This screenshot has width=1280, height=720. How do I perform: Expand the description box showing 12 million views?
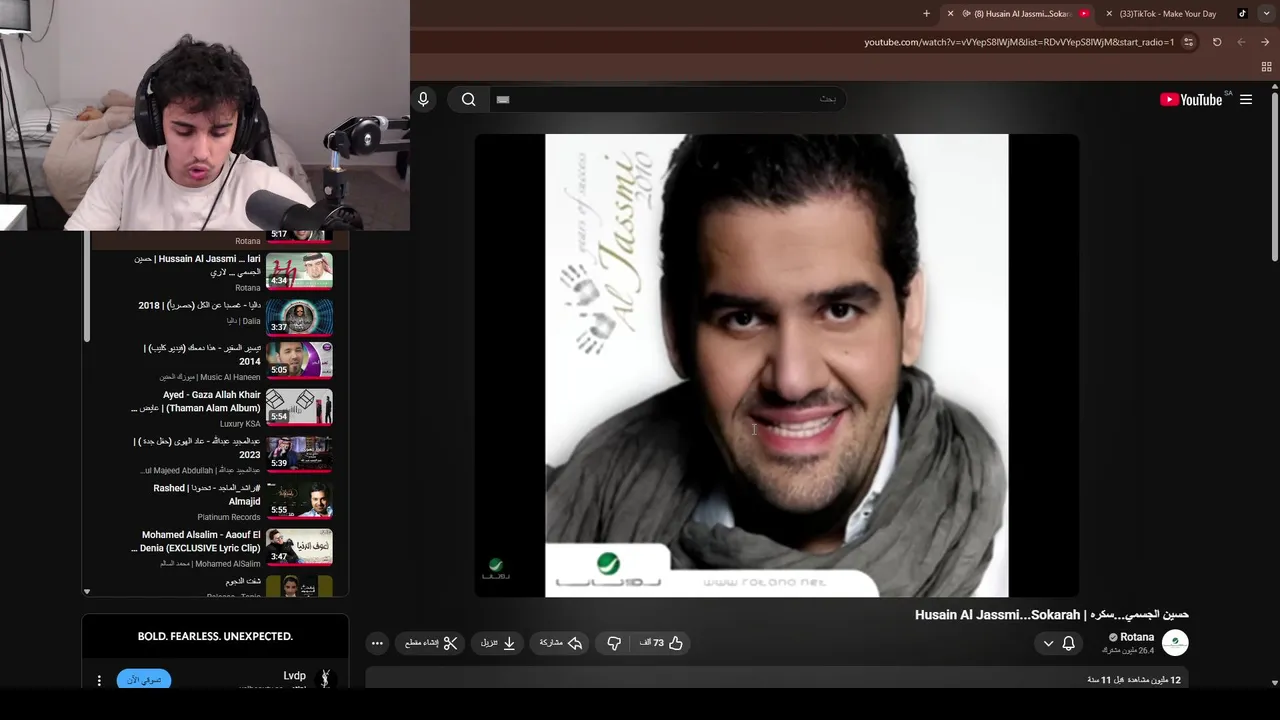[778, 680]
